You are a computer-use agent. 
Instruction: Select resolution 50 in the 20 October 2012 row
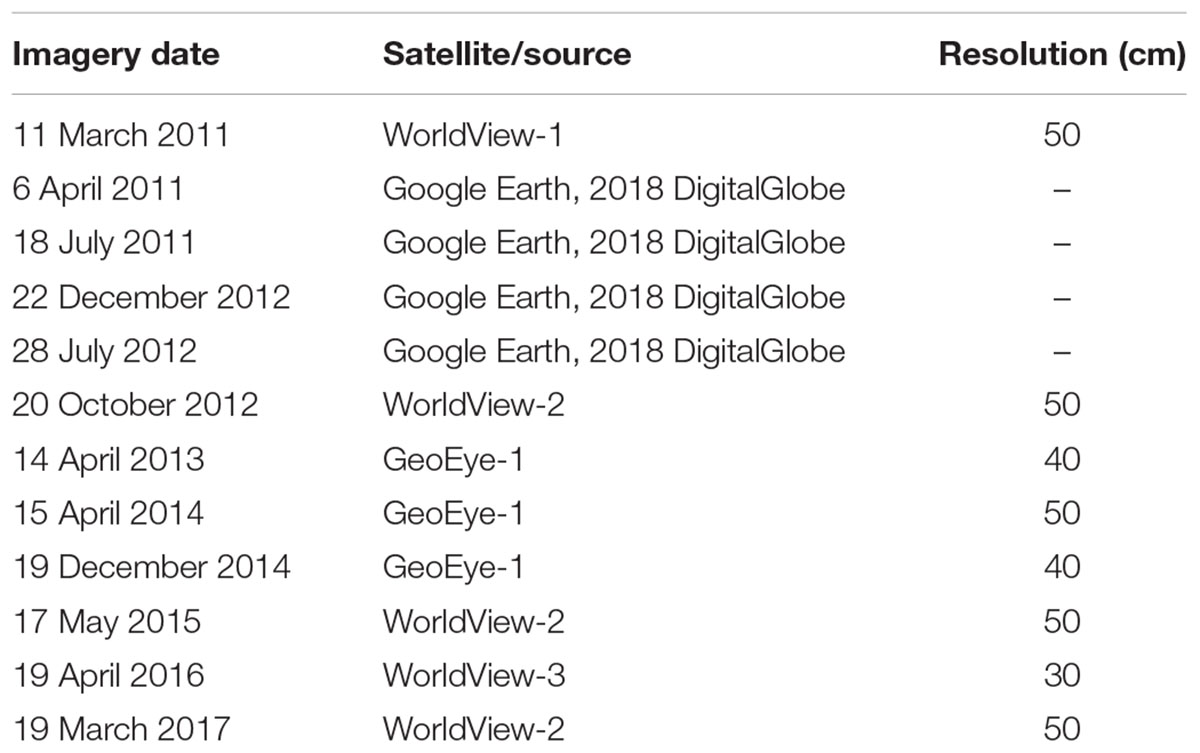pyautogui.click(x=1061, y=405)
